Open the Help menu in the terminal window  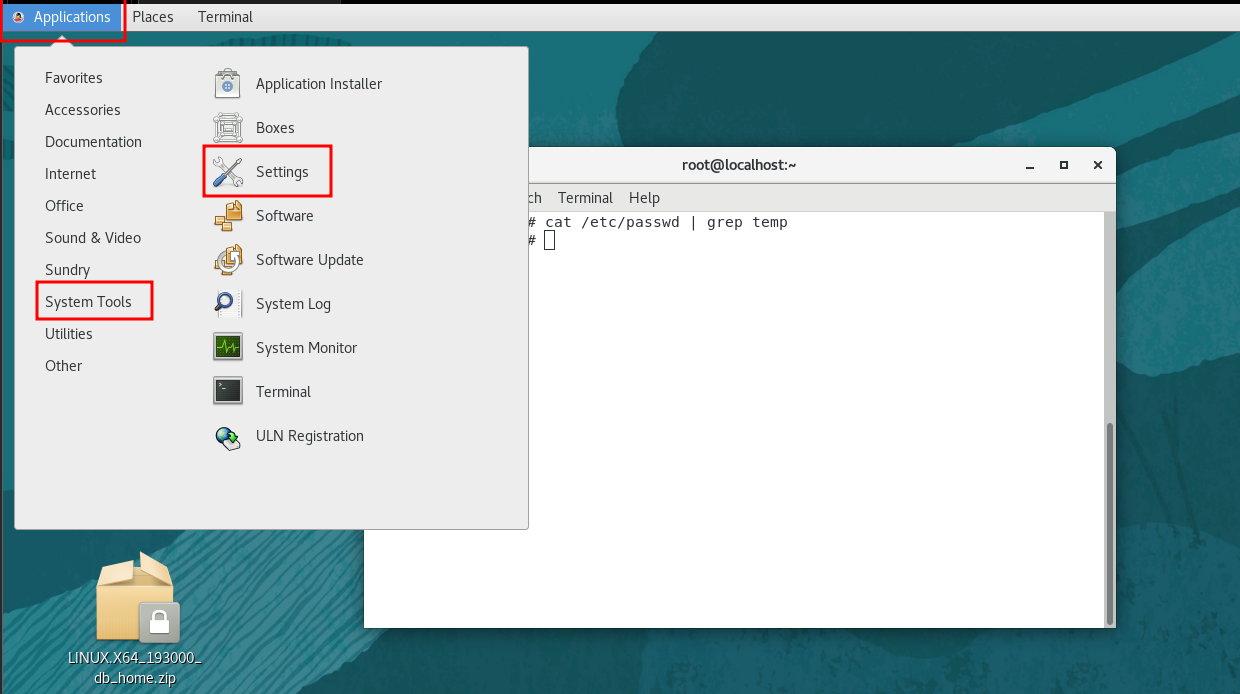(644, 198)
